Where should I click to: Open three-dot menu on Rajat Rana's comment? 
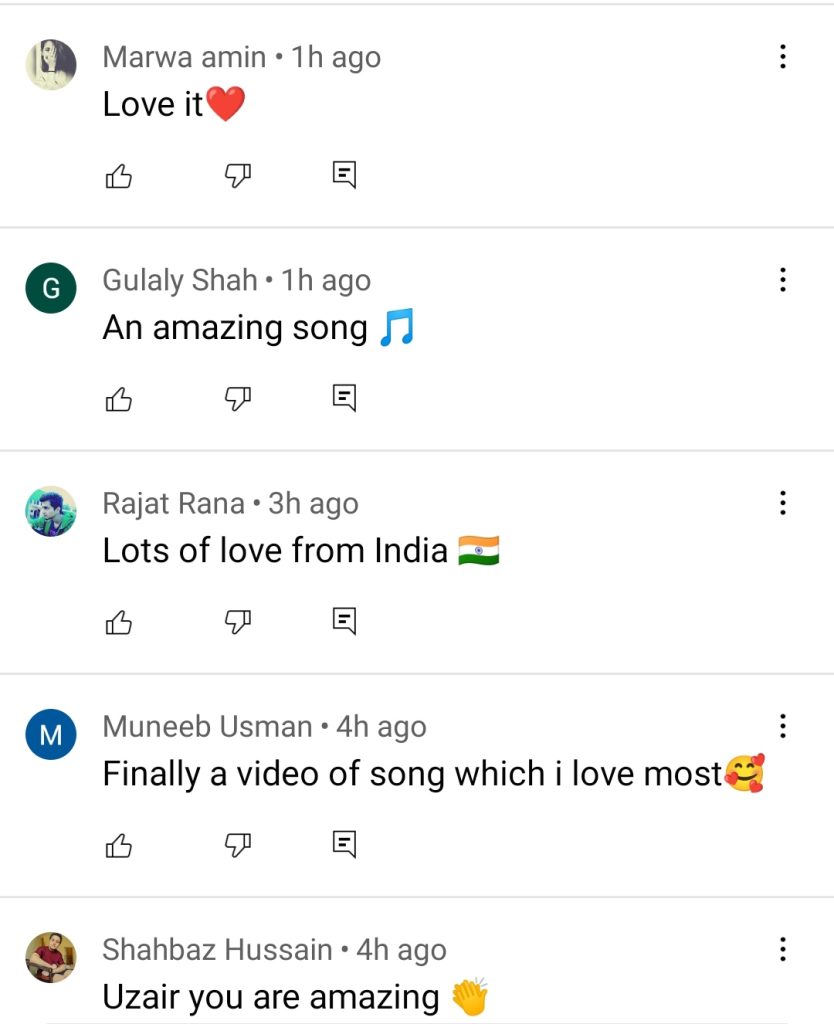click(782, 503)
